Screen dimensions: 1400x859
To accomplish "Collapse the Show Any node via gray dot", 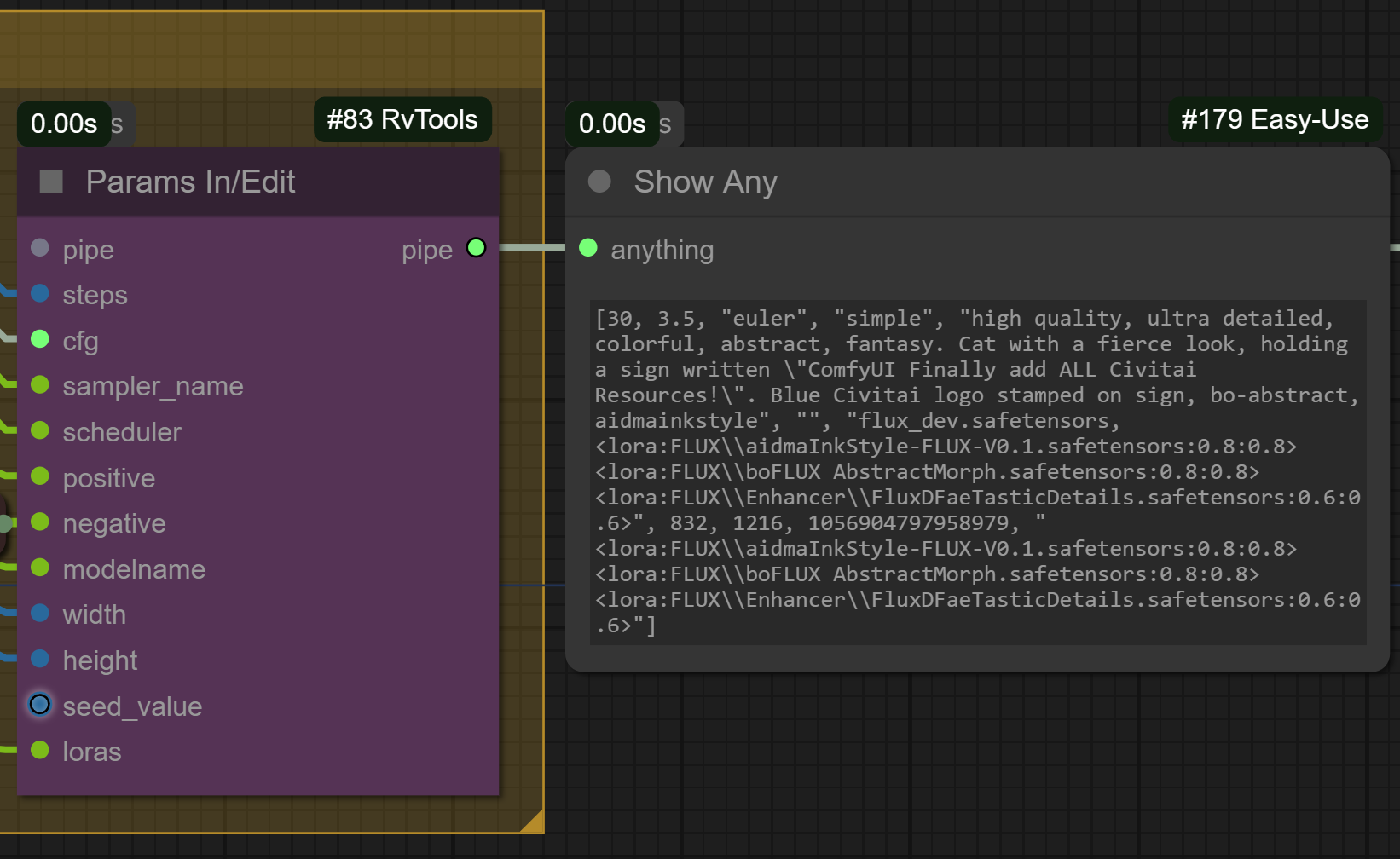I will click(599, 182).
